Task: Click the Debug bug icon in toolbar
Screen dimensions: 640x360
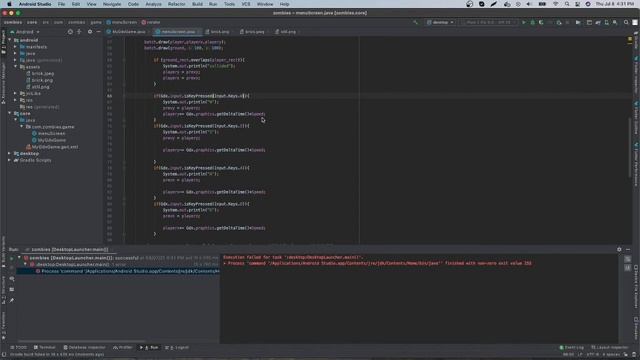Action: tap(533, 22)
